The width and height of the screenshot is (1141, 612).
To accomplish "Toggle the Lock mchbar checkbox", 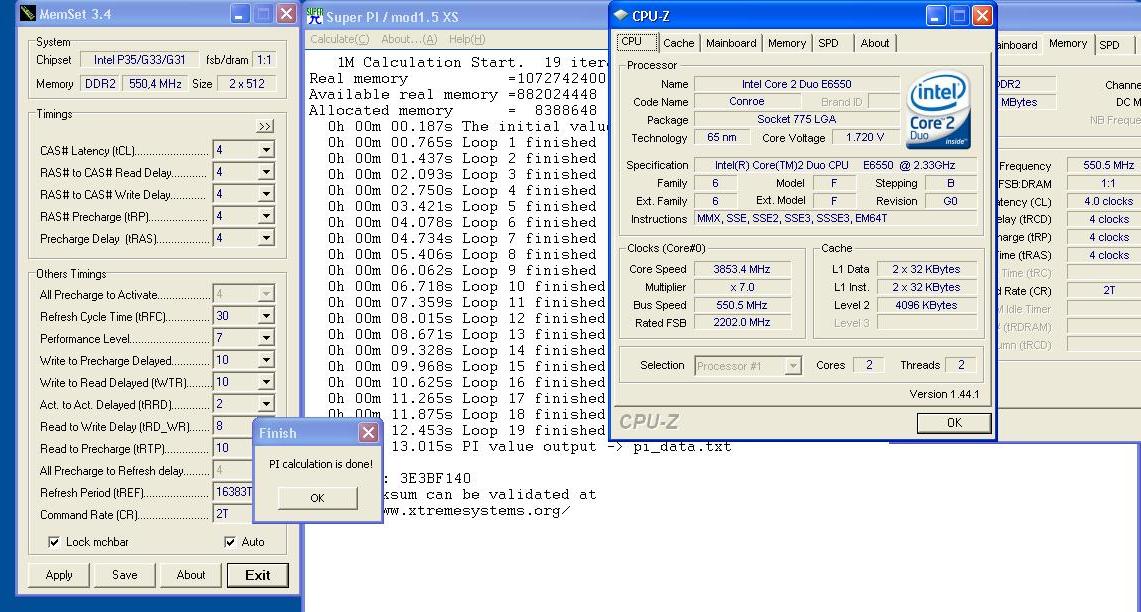I will (x=53, y=542).
